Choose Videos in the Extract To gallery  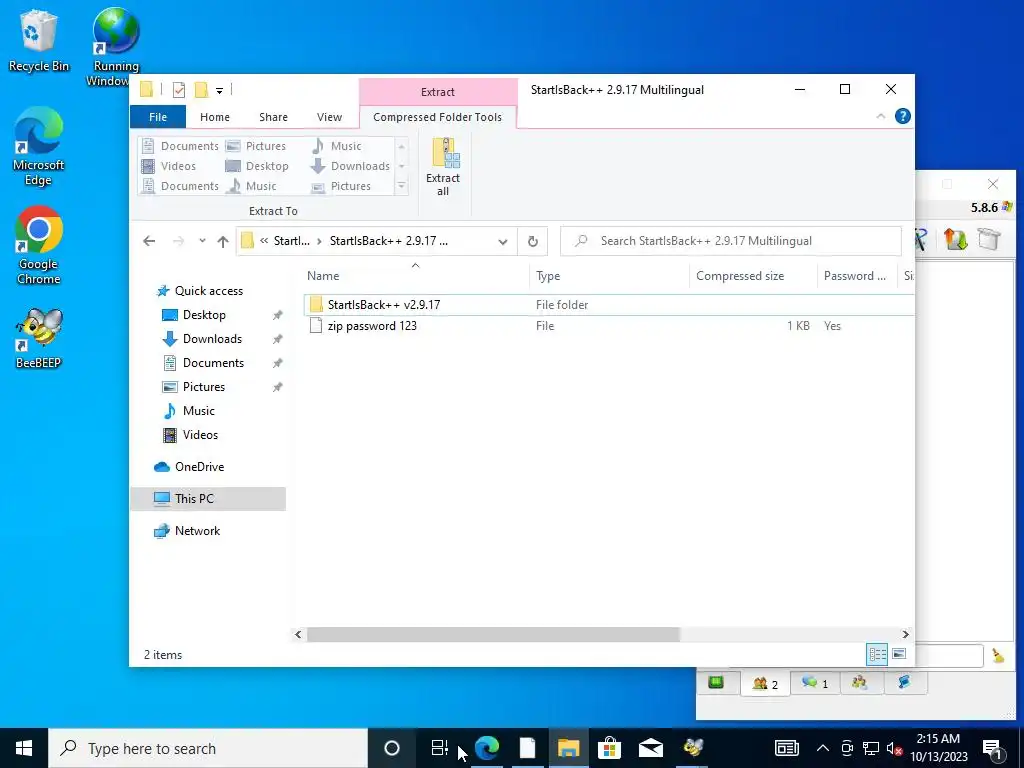(x=170, y=166)
